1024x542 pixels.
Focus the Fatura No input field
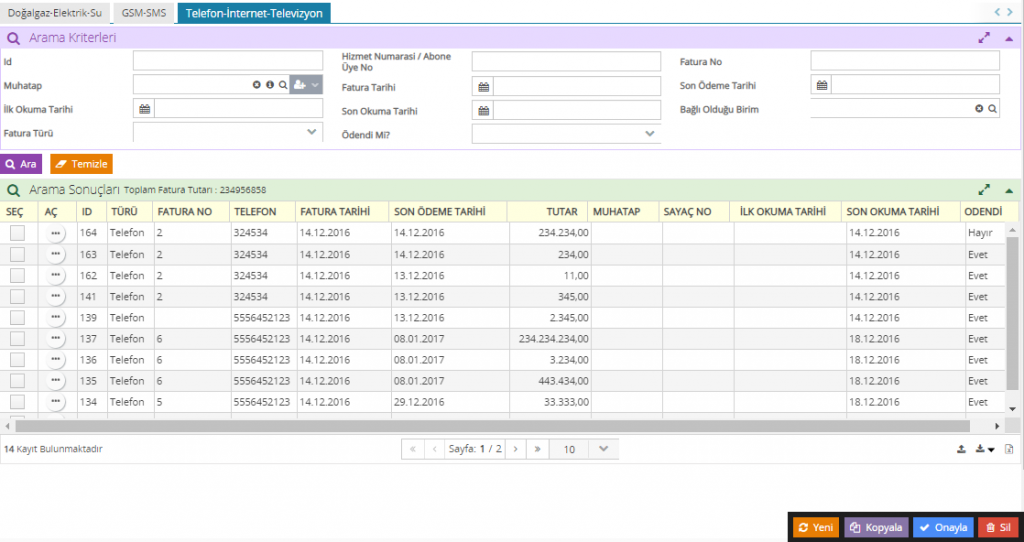click(905, 61)
